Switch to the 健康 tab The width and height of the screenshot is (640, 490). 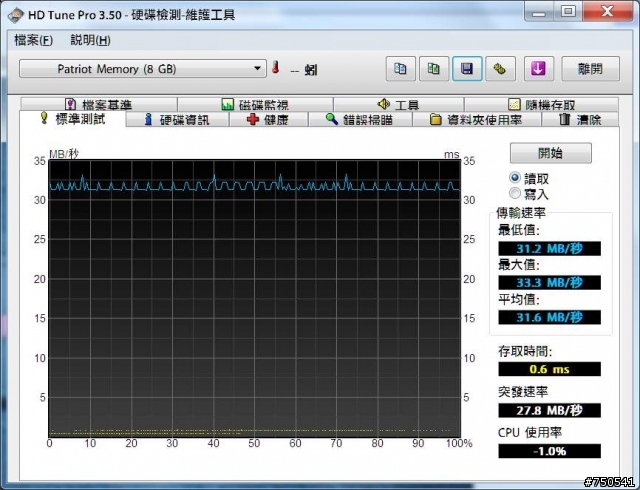click(x=268, y=120)
